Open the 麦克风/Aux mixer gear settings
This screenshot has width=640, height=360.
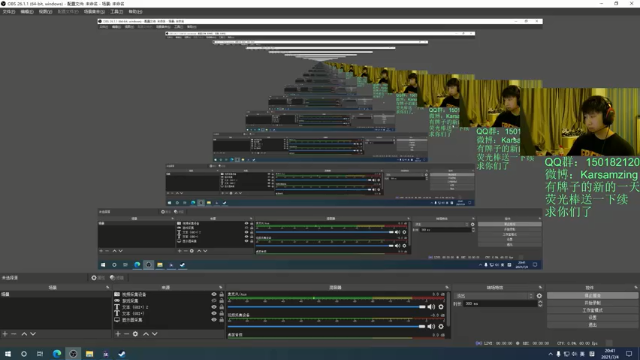(441, 307)
